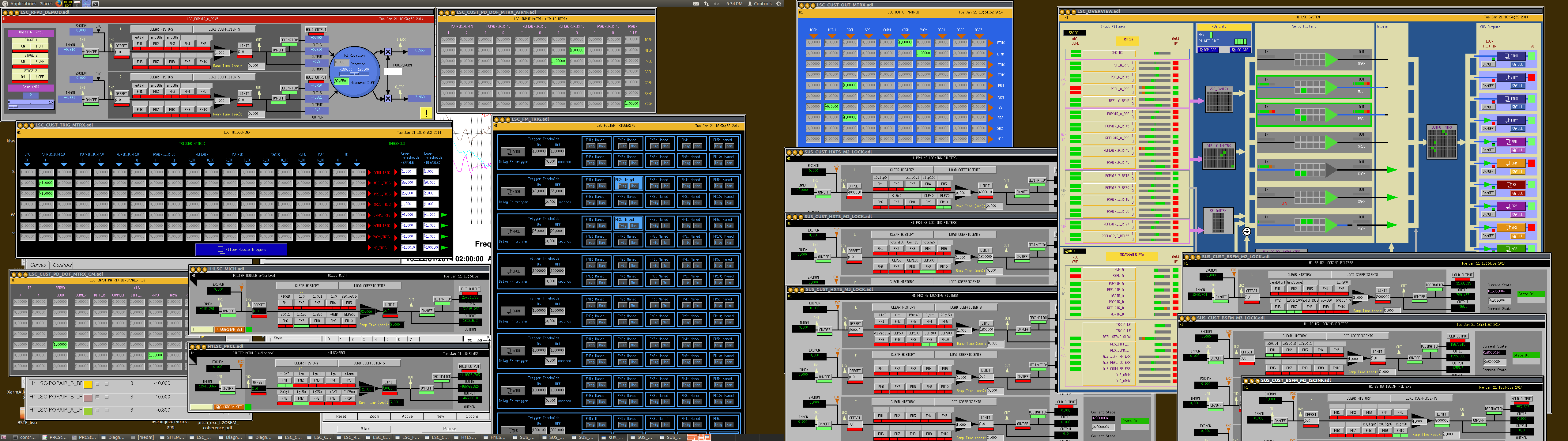Click MICH green servo filter triangle

[x=1332, y=88]
